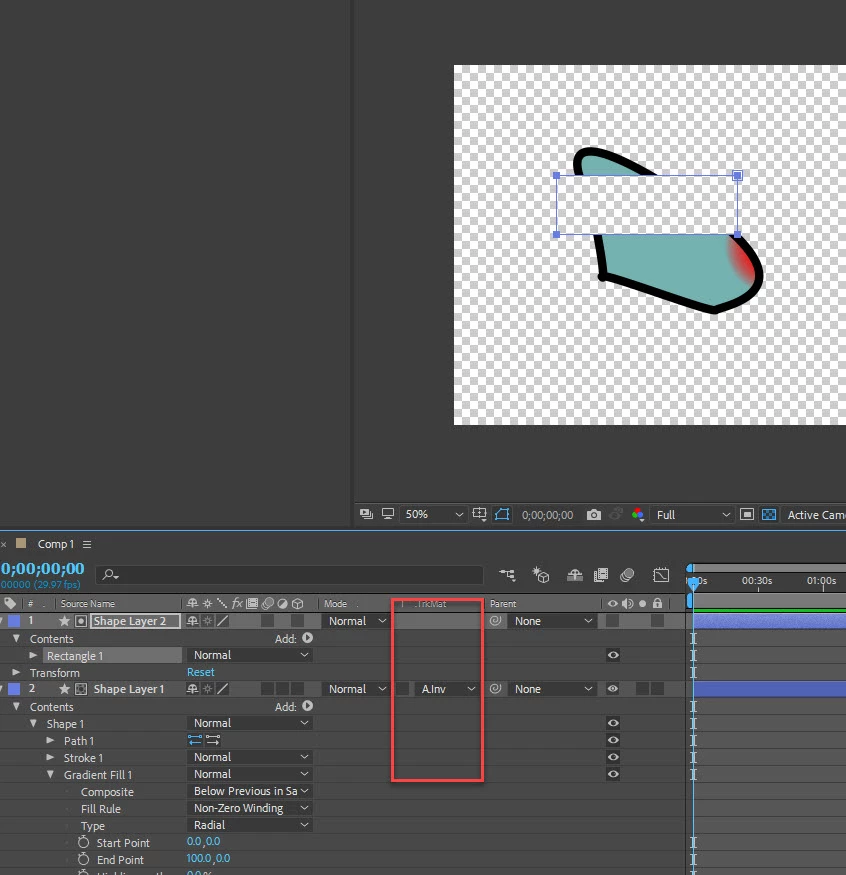Viewport: 846px width, 875px height.
Task: Collapse the Gradient Fill 1 property
Action: (50, 775)
